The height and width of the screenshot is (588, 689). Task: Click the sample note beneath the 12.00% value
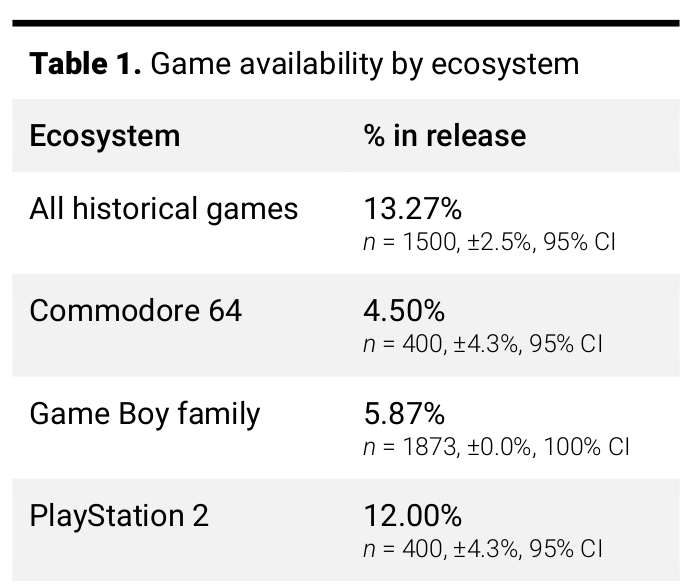click(x=482, y=548)
